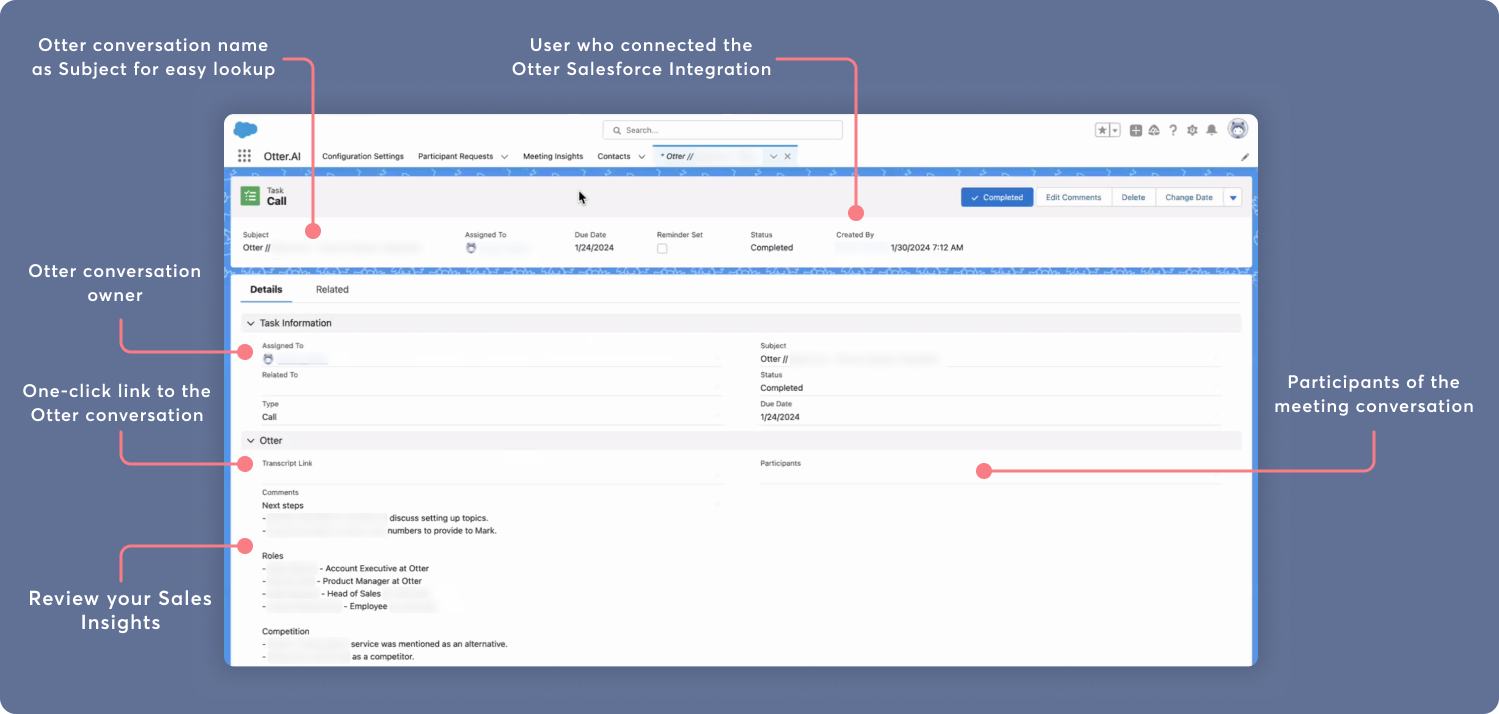Open the Salesforce Help question mark
The width and height of the screenshot is (1499, 714).
(x=1173, y=130)
